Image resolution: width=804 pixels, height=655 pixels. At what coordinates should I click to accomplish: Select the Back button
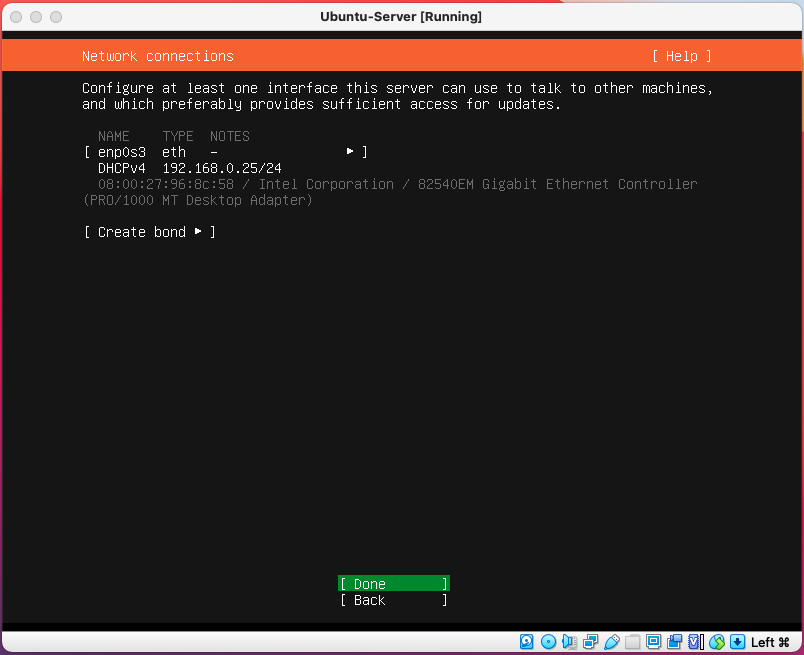click(394, 600)
